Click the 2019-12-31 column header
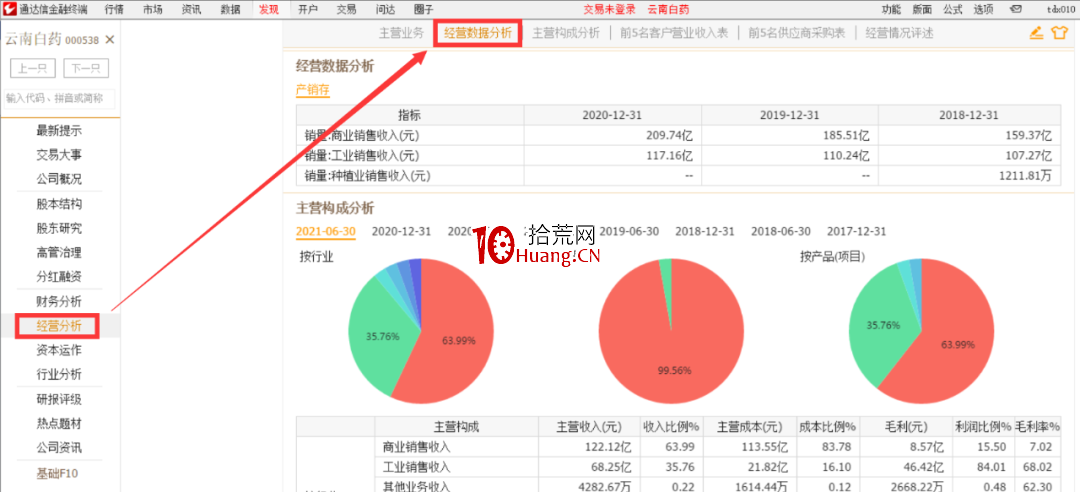The height and width of the screenshot is (492, 1080). (790, 115)
